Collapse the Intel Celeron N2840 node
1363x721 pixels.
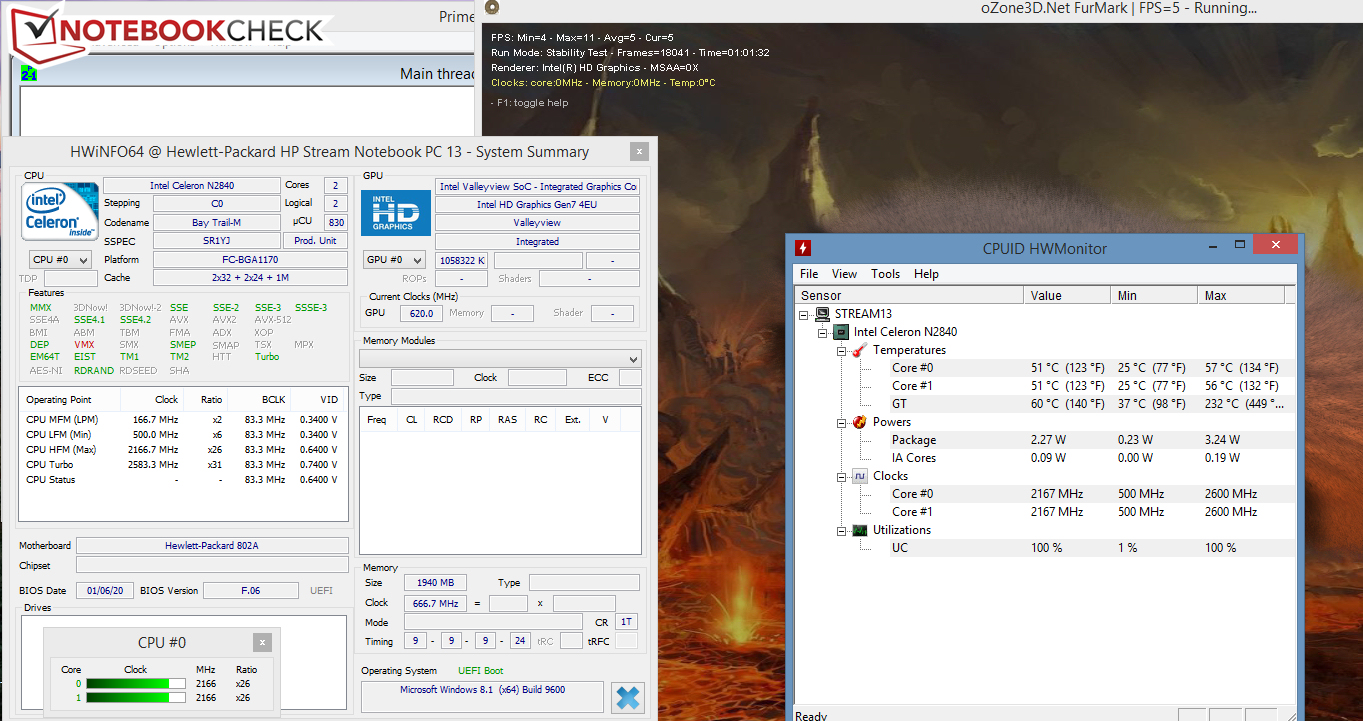(824, 332)
